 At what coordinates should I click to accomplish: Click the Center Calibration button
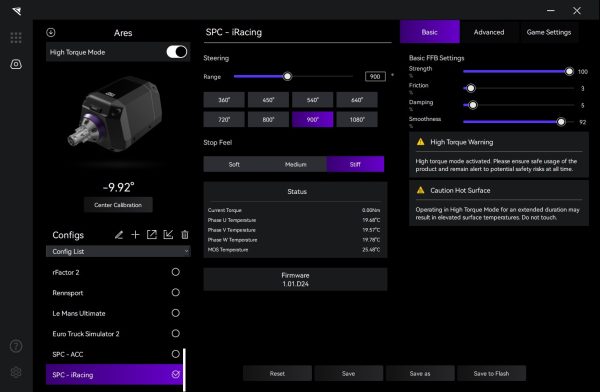pos(118,205)
